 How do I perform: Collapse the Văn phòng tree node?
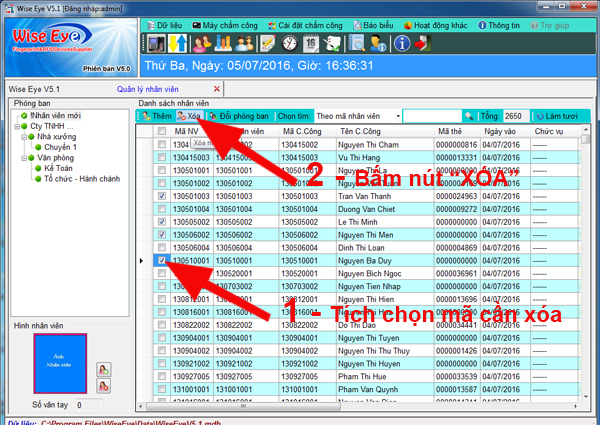point(24,158)
